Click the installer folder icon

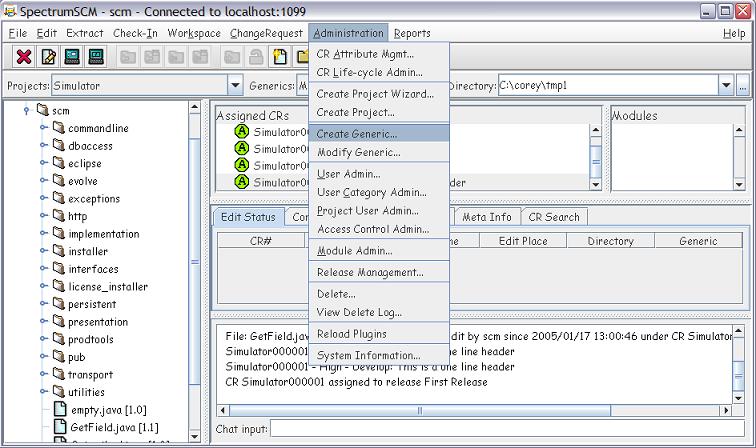(59, 251)
